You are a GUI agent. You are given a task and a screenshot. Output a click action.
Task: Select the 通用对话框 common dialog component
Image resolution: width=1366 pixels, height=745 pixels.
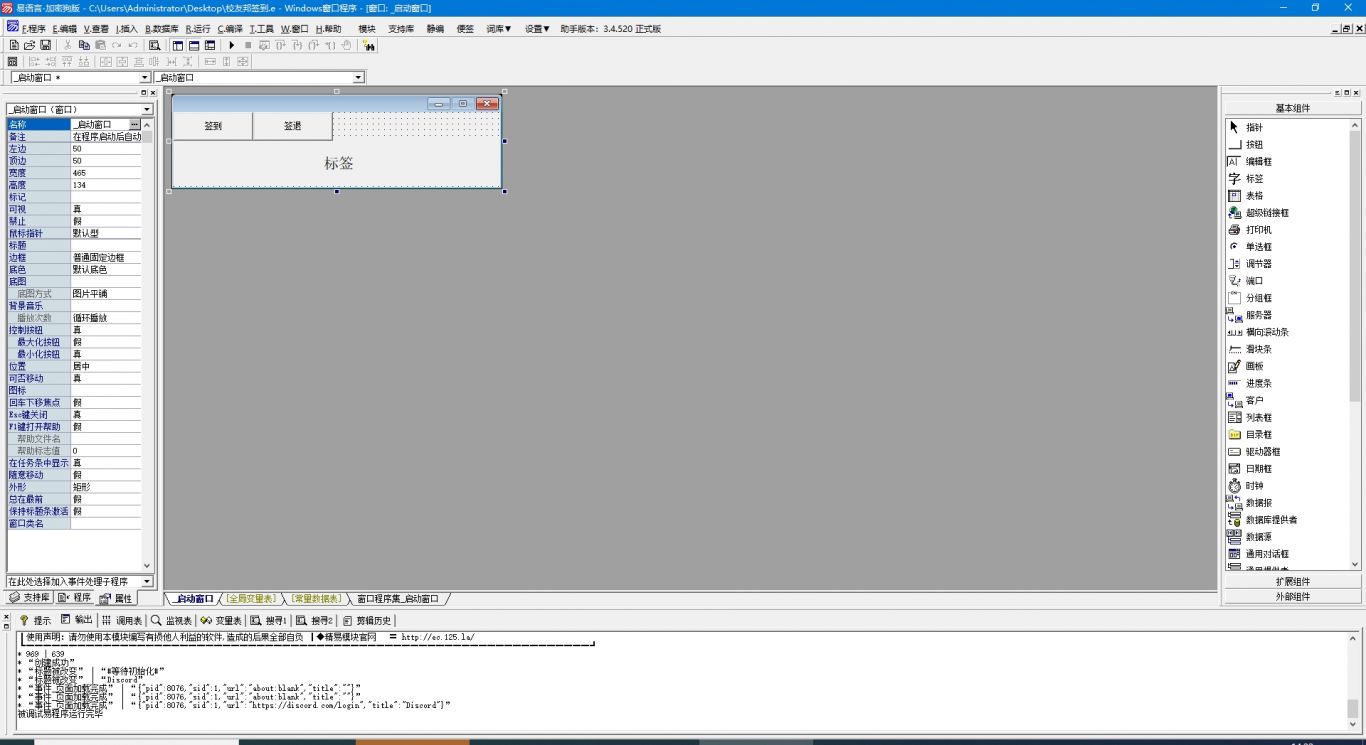click(1258, 553)
